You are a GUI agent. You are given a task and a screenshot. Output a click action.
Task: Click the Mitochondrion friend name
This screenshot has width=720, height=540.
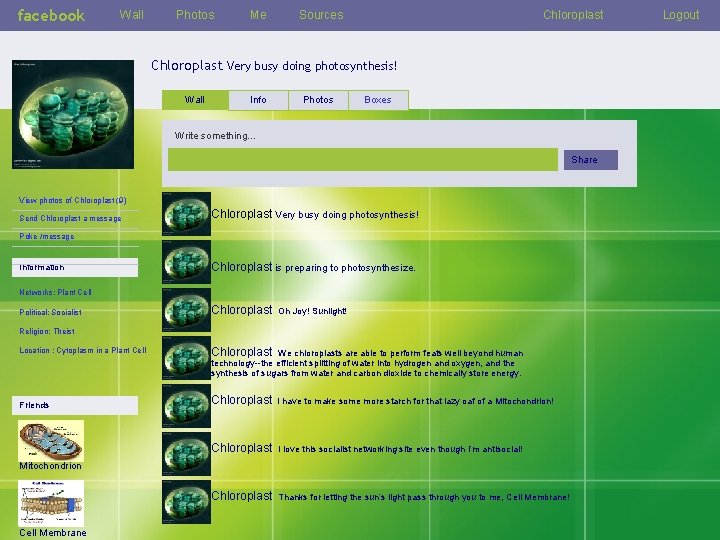tap(51, 466)
